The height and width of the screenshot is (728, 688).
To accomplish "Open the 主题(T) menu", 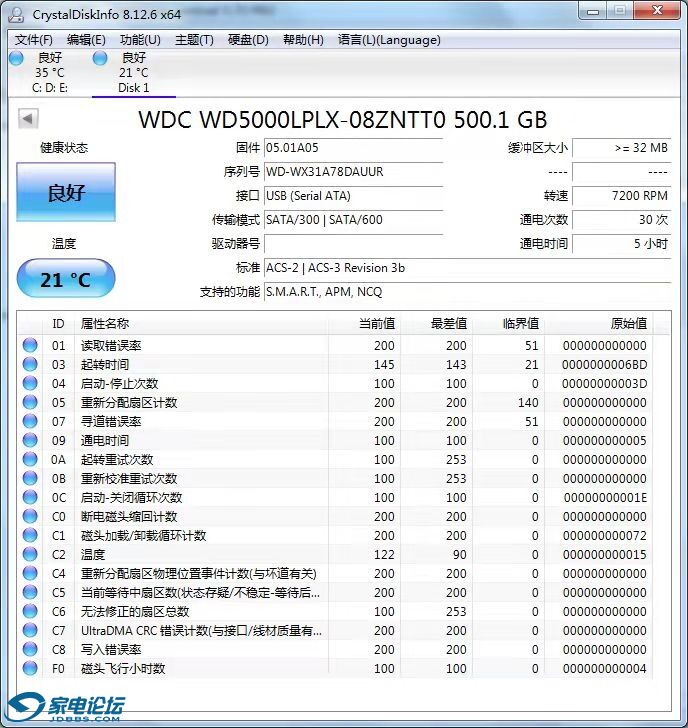I will pyautogui.click(x=194, y=40).
